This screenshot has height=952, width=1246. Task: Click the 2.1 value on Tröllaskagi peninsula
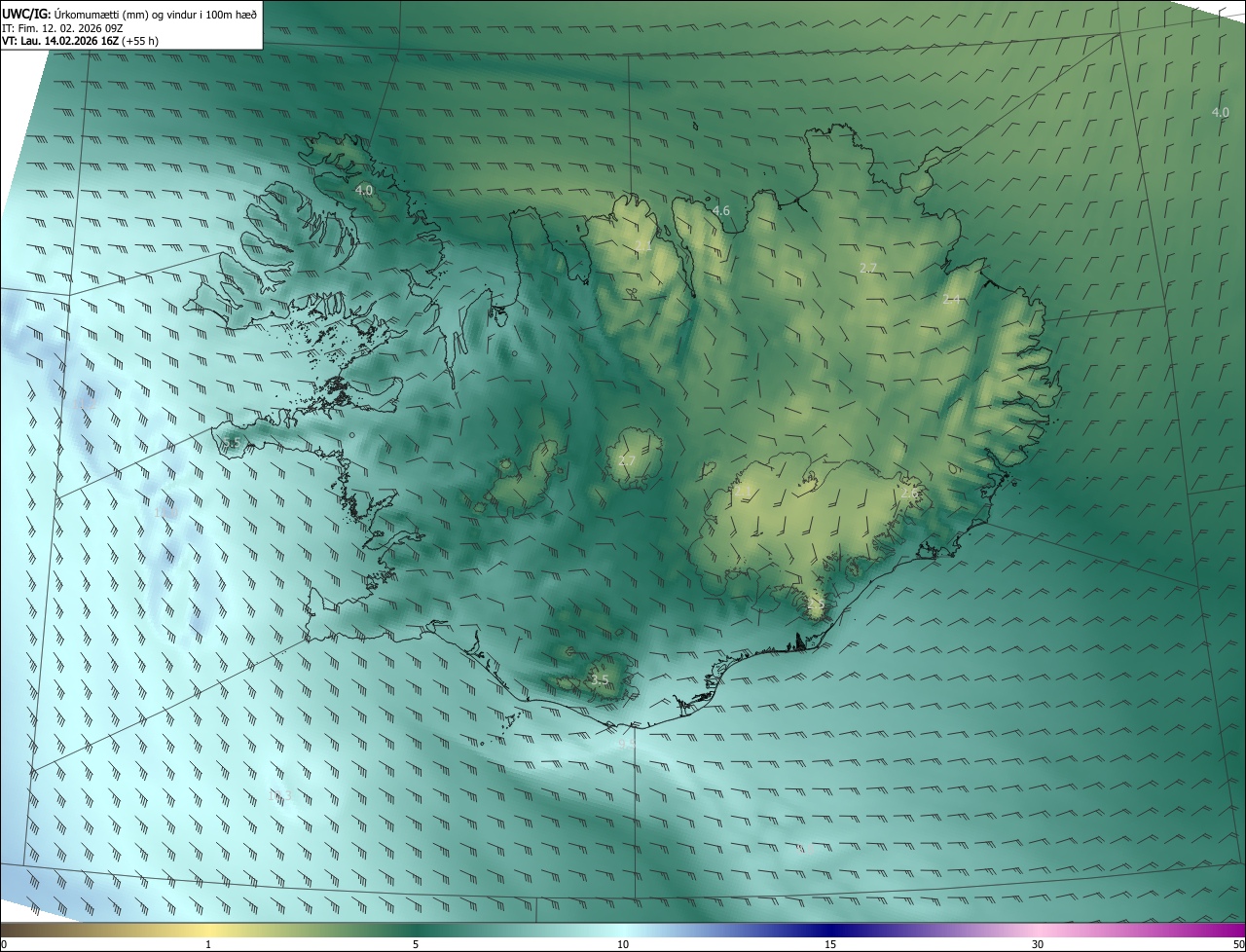tap(643, 246)
